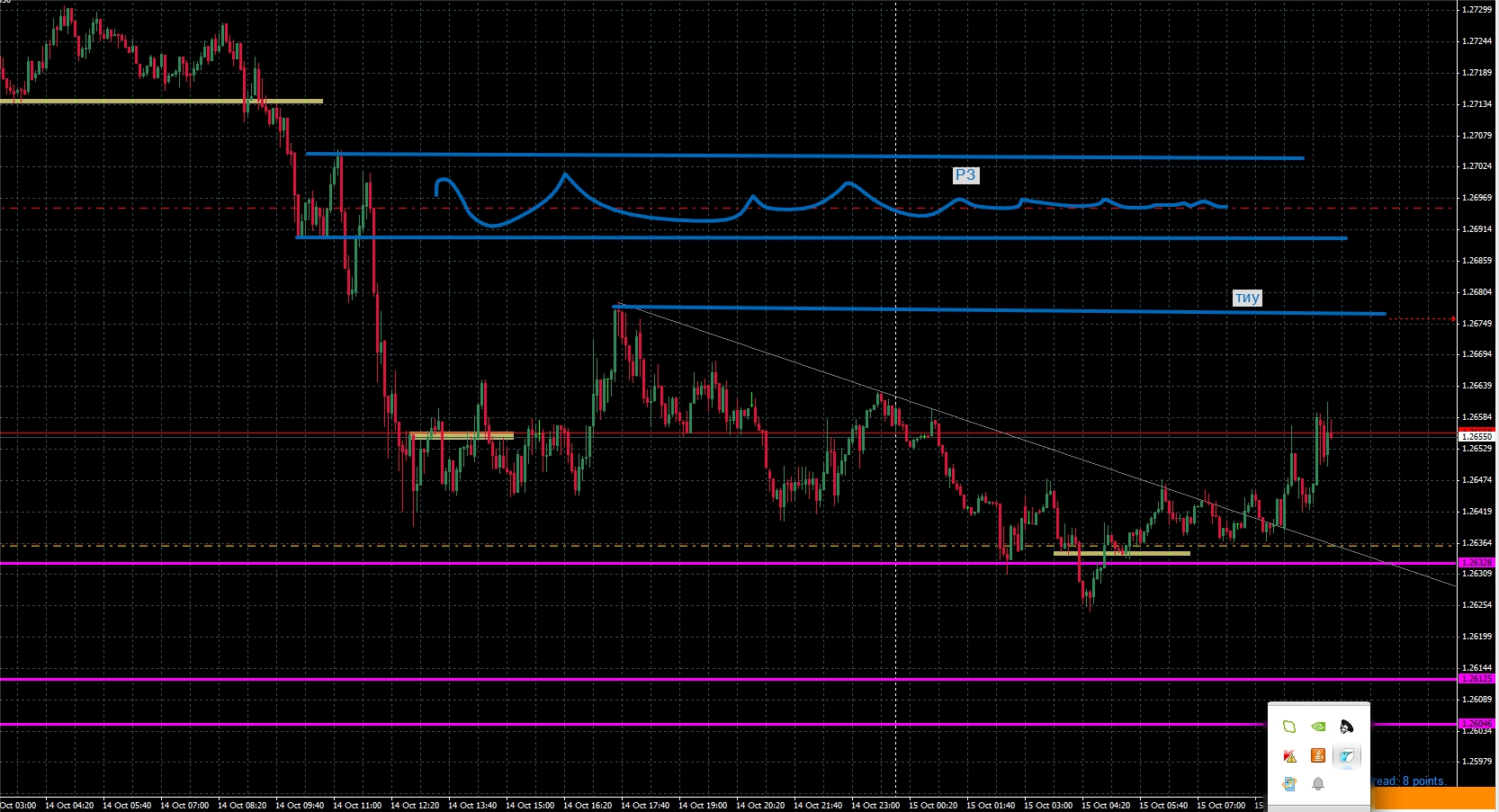Screen dimensions: 1499x812
Task: Click the 1.26749 value on price axis
Action: 1477,323
